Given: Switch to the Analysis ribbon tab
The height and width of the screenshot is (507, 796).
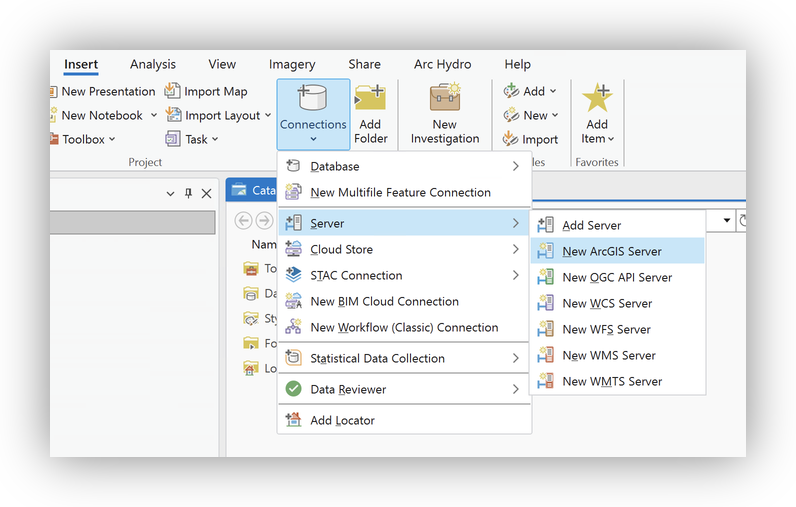Looking at the screenshot, I should pyautogui.click(x=152, y=65).
